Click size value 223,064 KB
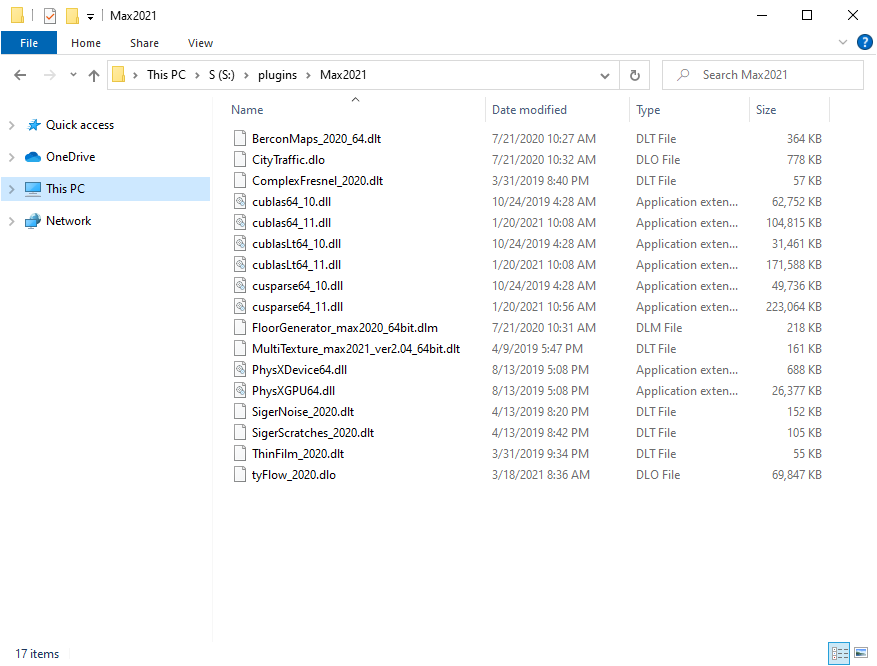 pyautogui.click(x=794, y=307)
